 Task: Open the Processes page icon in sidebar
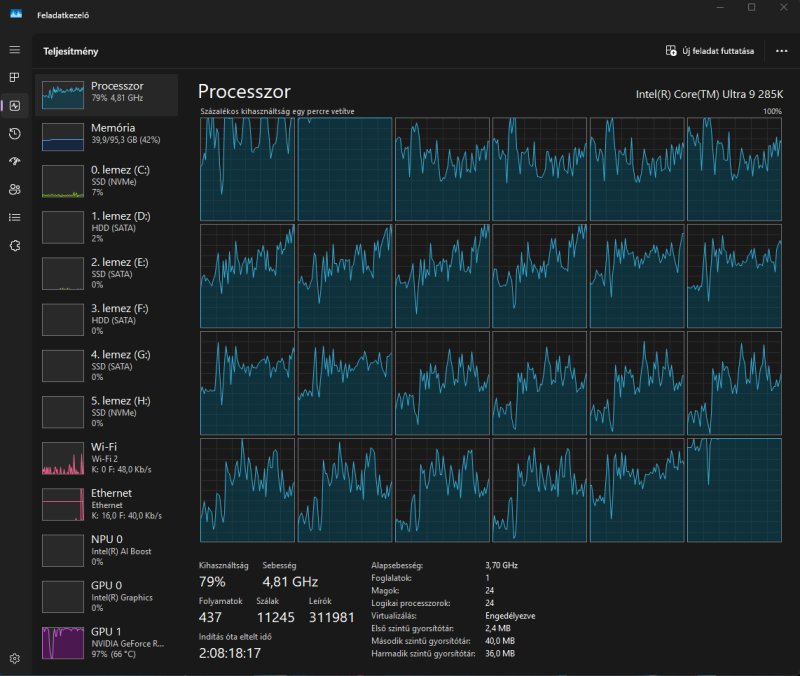pyautogui.click(x=15, y=78)
